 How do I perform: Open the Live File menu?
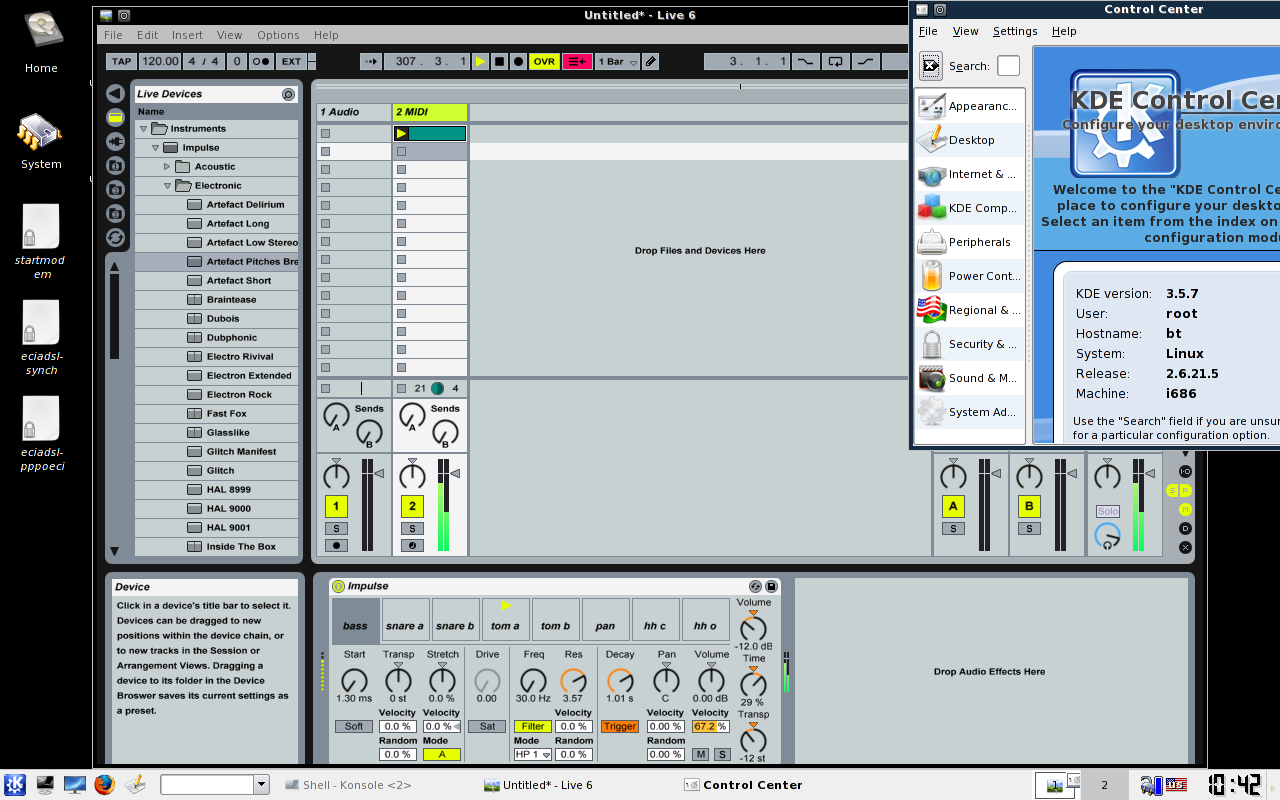point(113,35)
